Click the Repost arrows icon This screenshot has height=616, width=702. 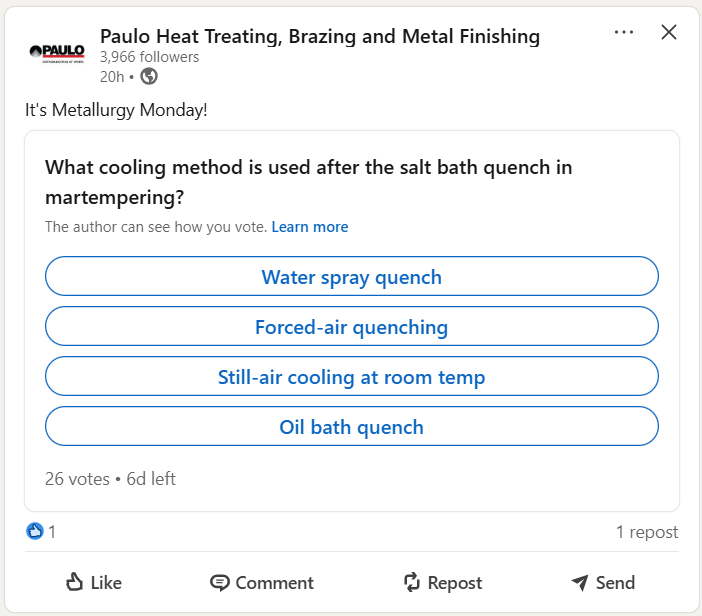(x=411, y=582)
